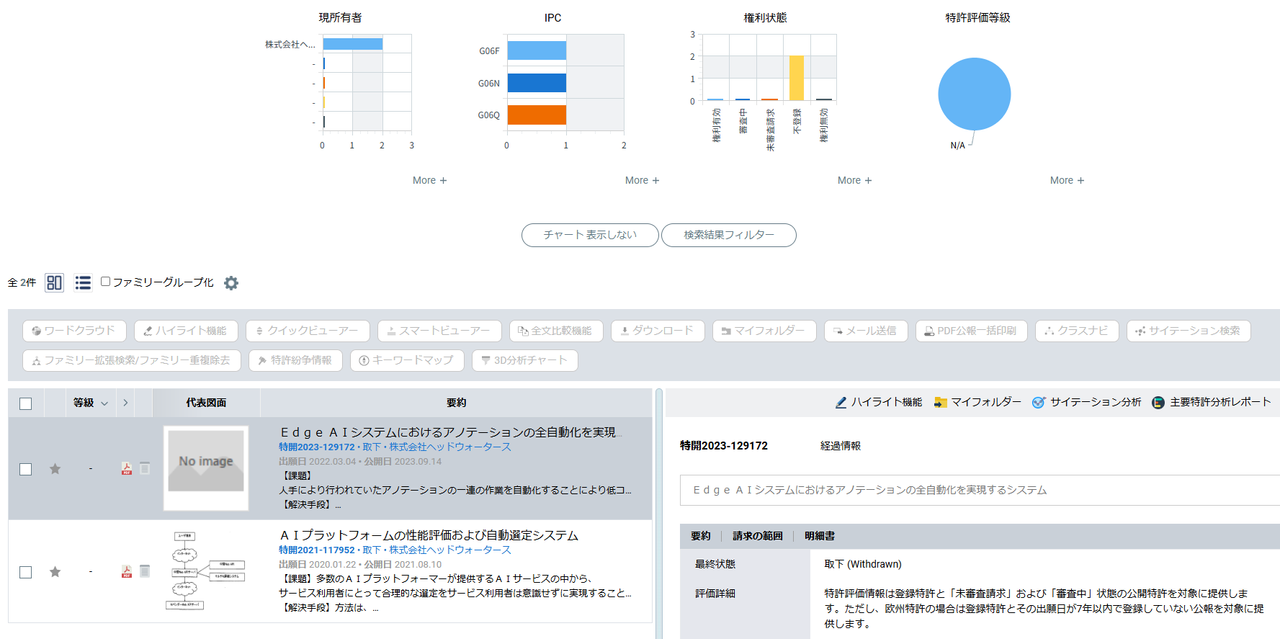This screenshot has width=1280, height=639.
Task: Open the 等級 sort dropdown
Action: point(105,403)
